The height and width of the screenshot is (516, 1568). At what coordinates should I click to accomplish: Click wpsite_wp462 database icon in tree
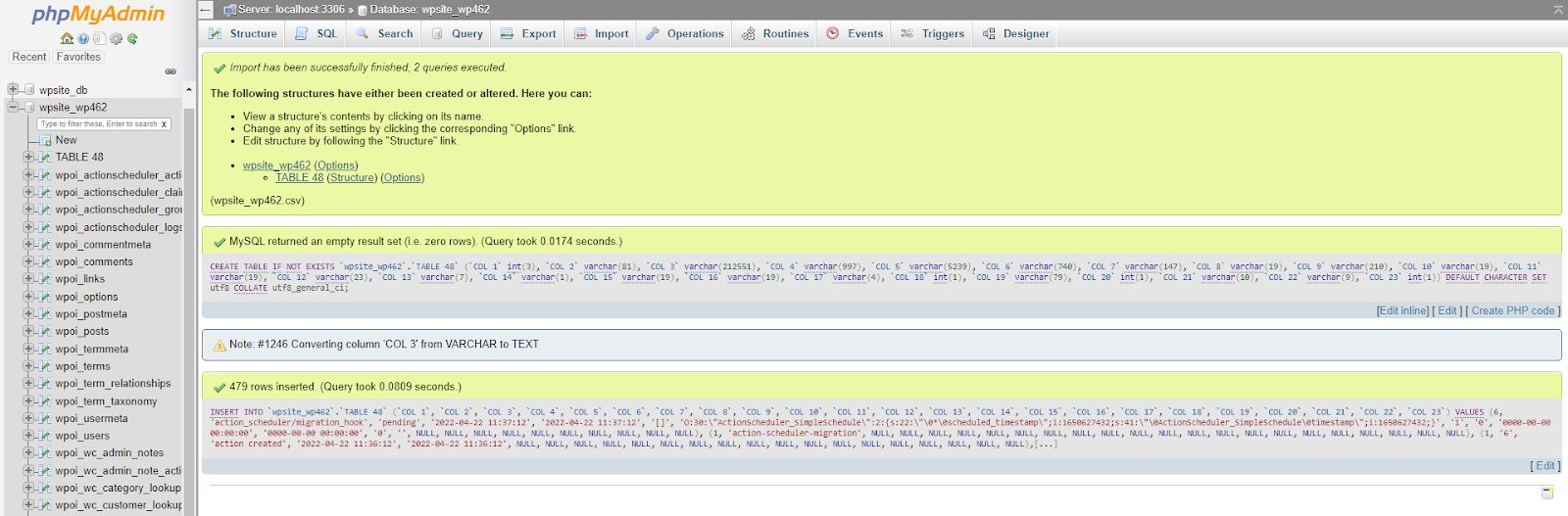click(x=29, y=108)
